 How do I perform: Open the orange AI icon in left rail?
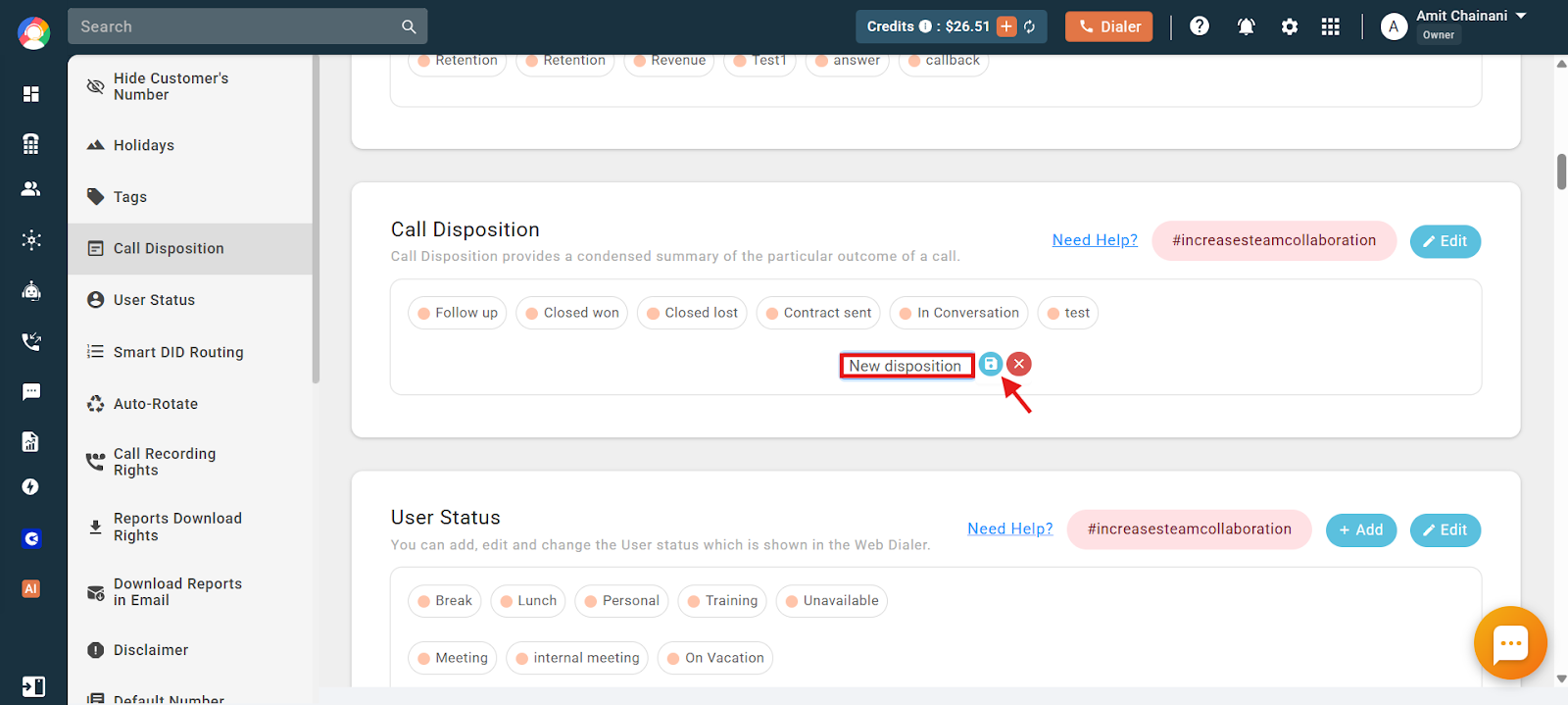(x=31, y=588)
